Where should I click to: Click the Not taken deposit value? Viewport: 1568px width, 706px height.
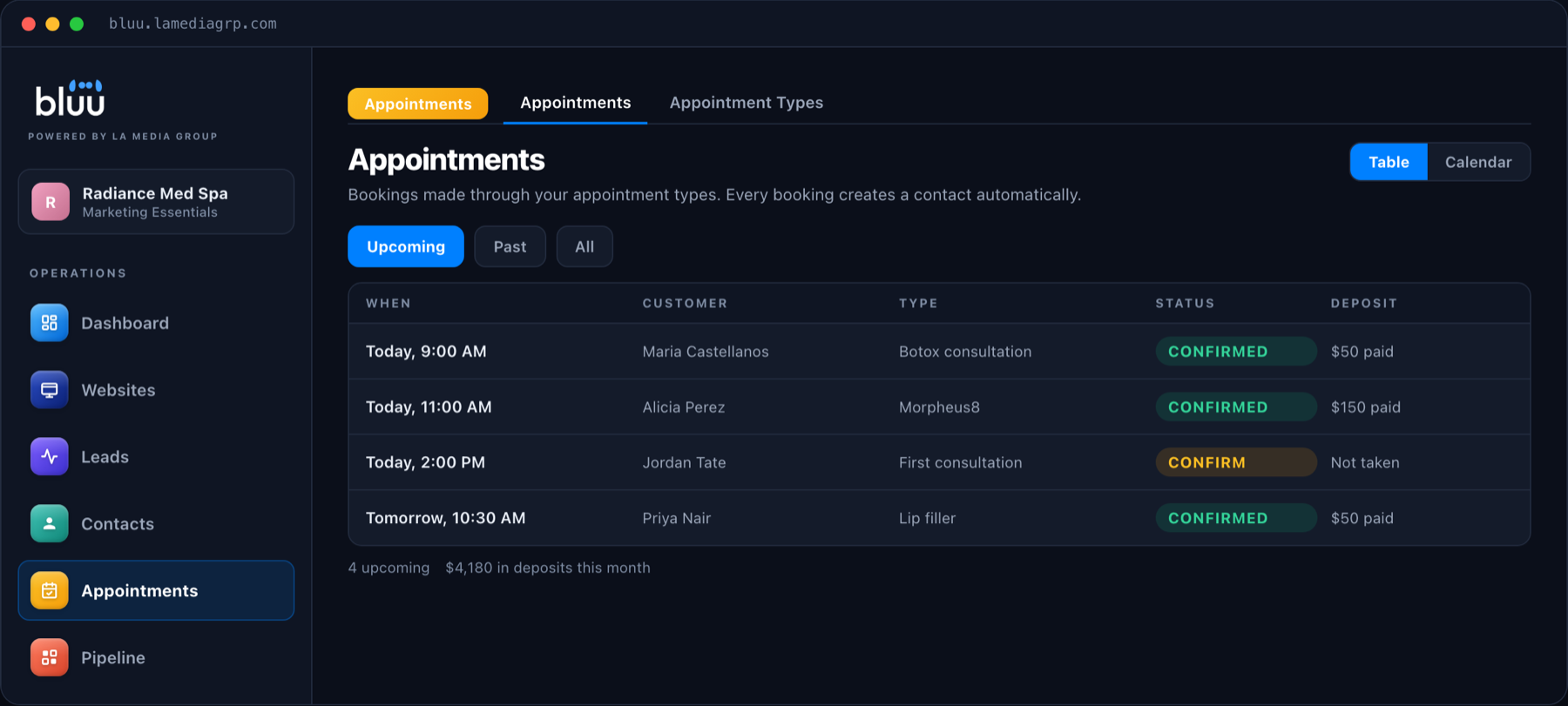[1365, 462]
